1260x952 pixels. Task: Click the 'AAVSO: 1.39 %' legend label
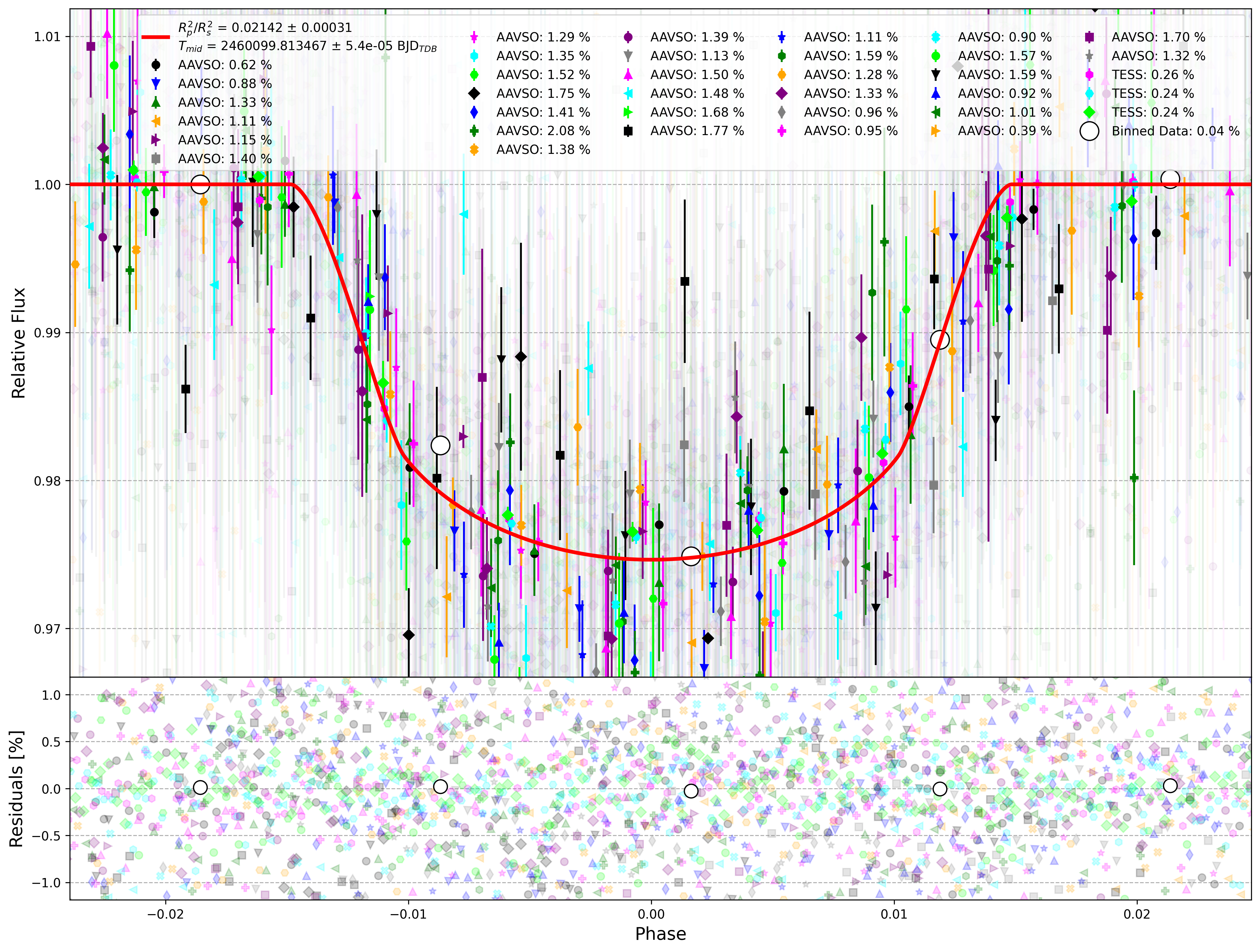[x=697, y=37]
